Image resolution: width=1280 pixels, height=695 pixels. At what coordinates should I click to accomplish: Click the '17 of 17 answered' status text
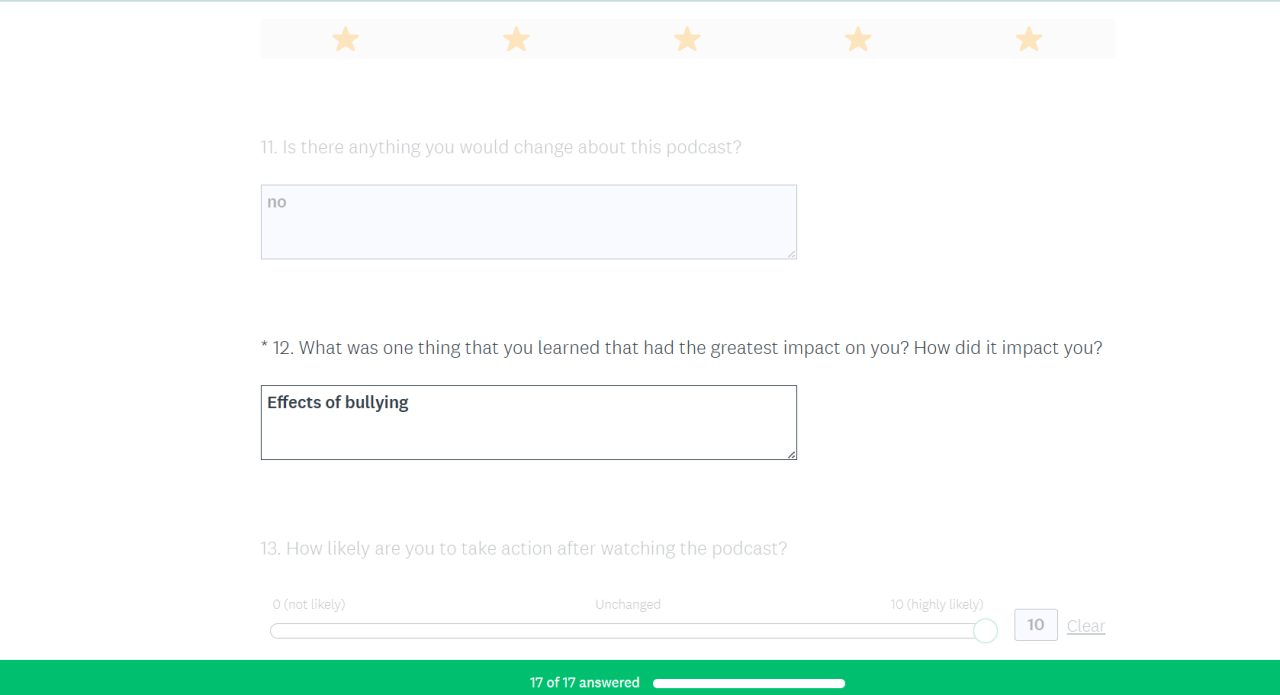pyautogui.click(x=585, y=683)
